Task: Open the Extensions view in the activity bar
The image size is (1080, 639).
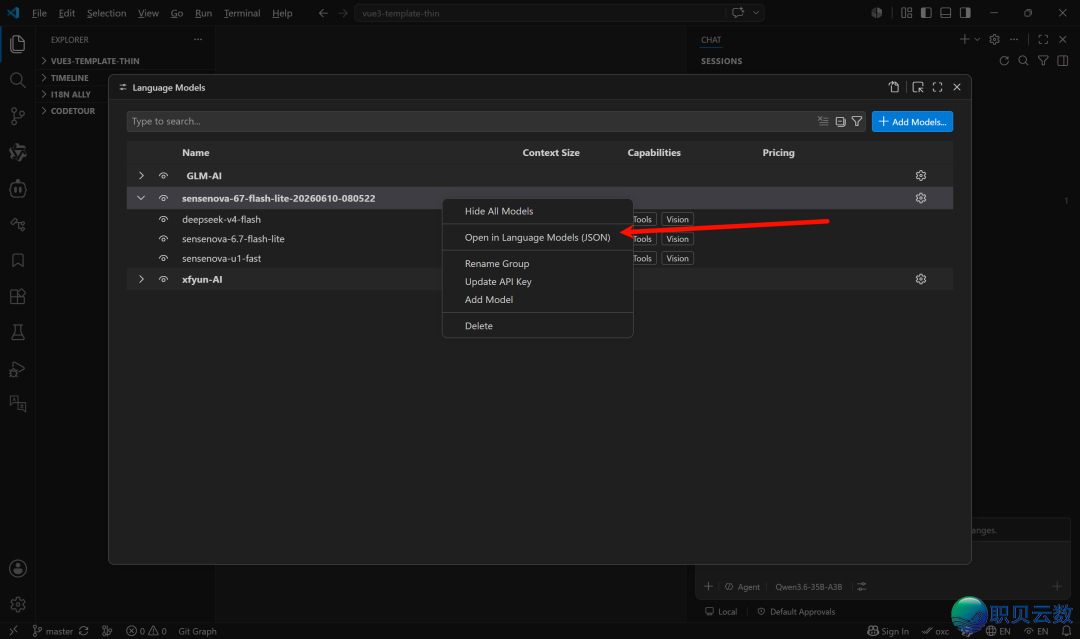Action: pos(18,297)
